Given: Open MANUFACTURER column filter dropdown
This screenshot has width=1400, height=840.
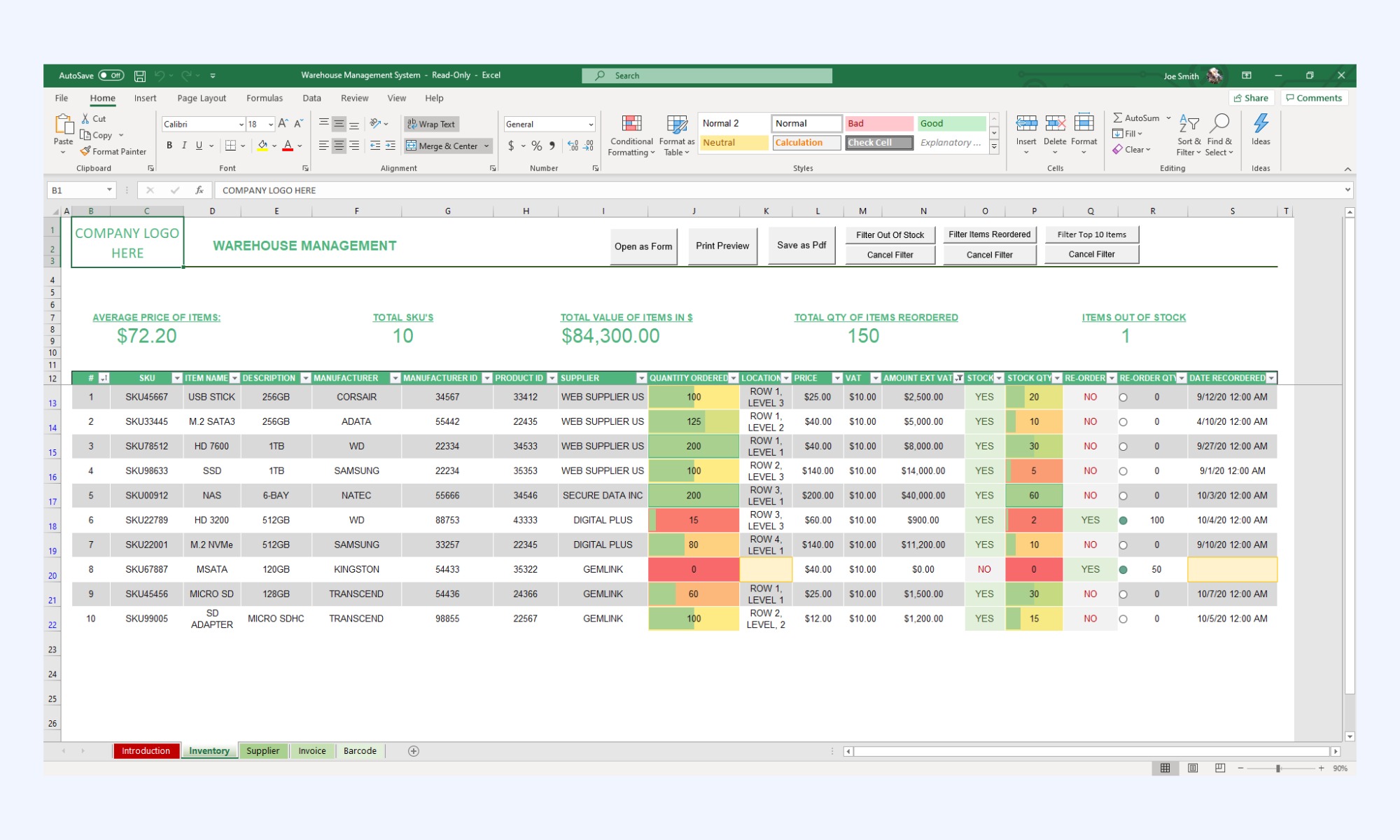Looking at the screenshot, I should (x=395, y=378).
